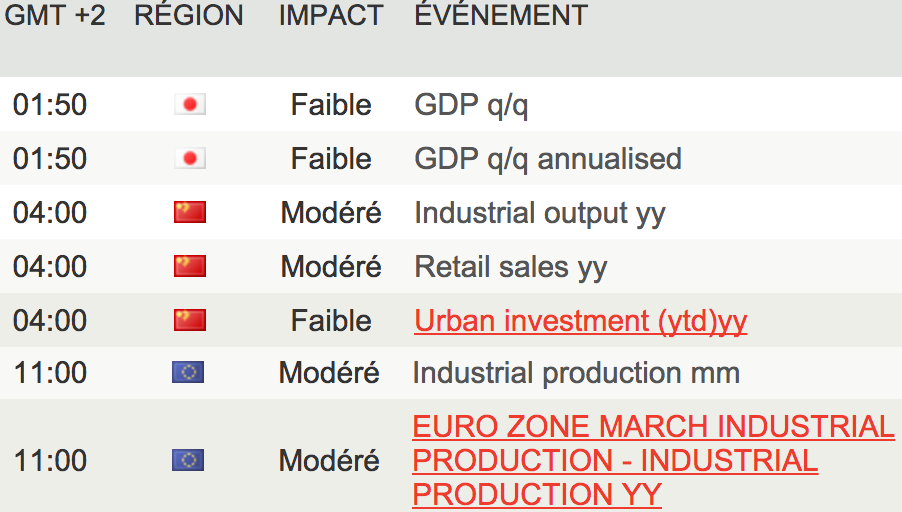Click EU flag beside Euro Zone March link
Viewport: 902px width, 512px height.
point(188,461)
